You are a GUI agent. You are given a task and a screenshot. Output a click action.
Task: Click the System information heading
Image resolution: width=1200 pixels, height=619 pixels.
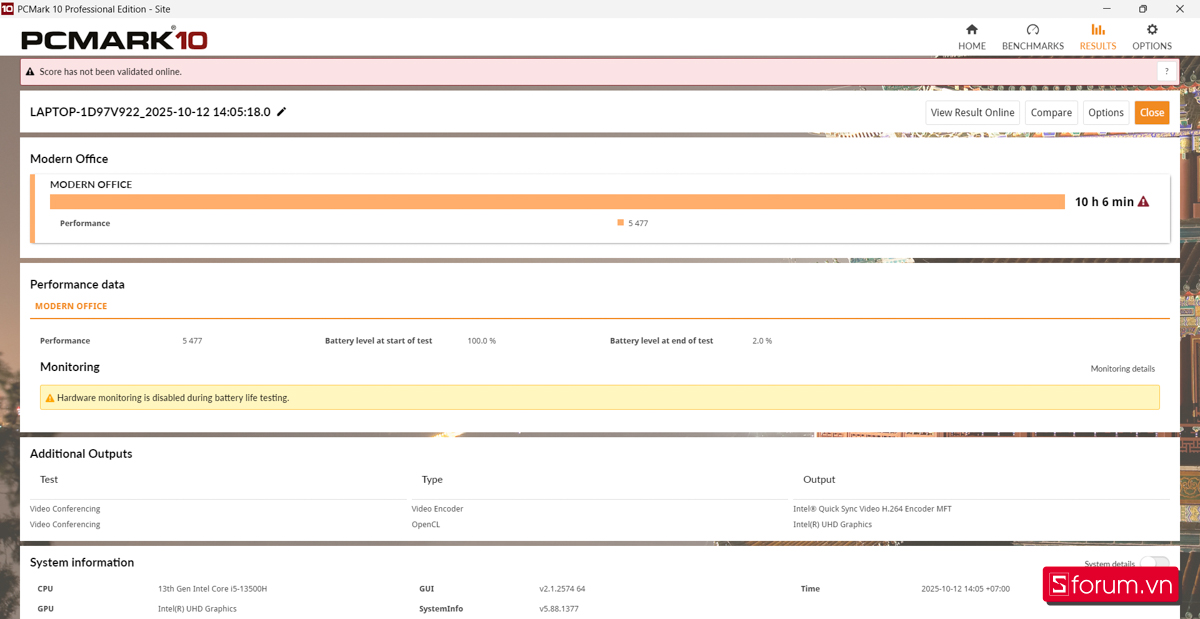[x=82, y=563]
